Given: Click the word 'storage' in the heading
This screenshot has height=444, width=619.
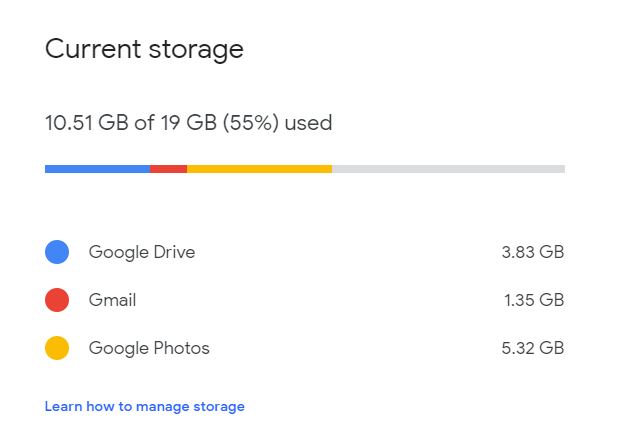Looking at the screenshot, I should point(196,51).
